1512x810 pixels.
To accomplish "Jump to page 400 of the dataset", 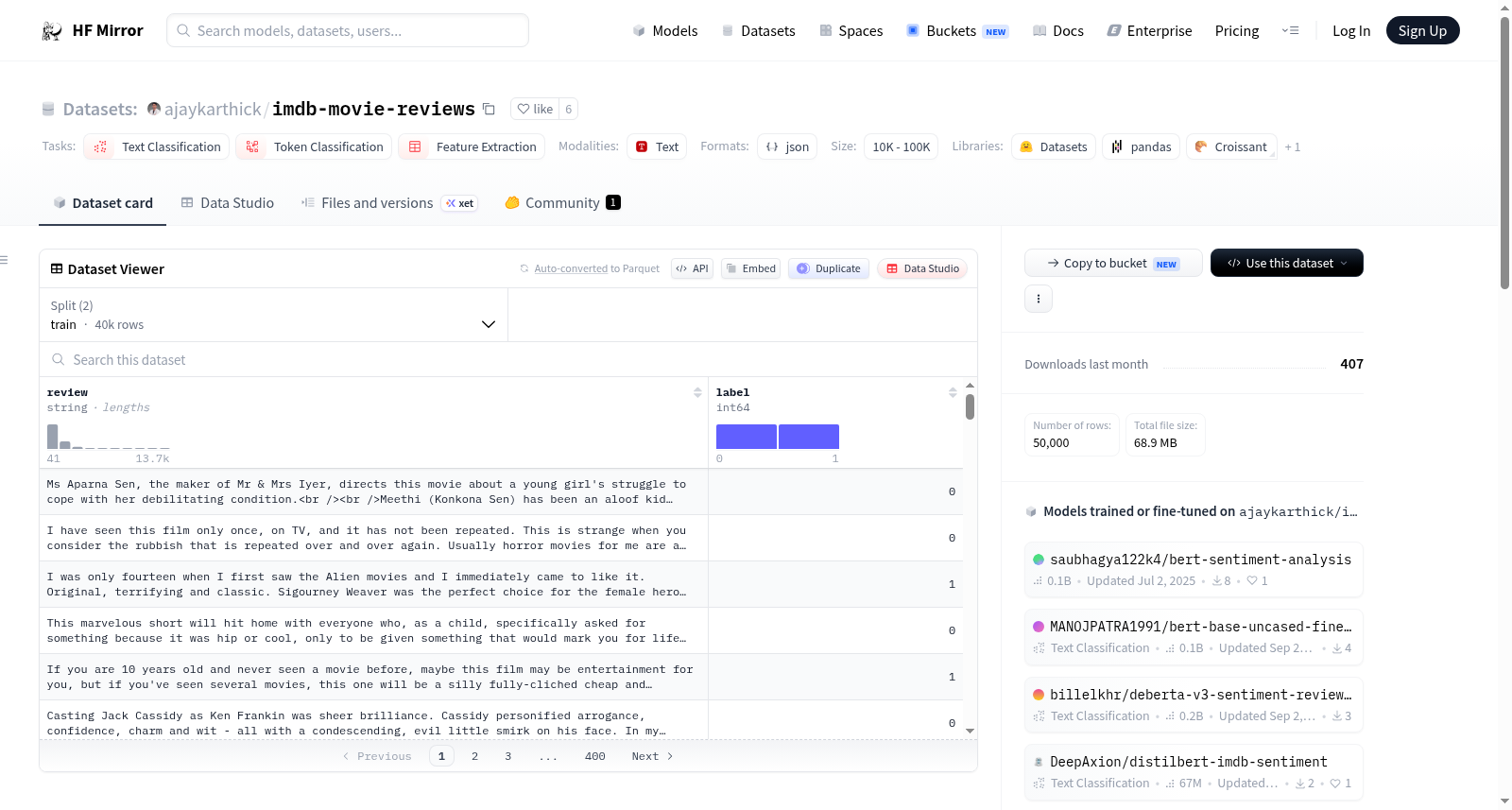I will point(595,756).
